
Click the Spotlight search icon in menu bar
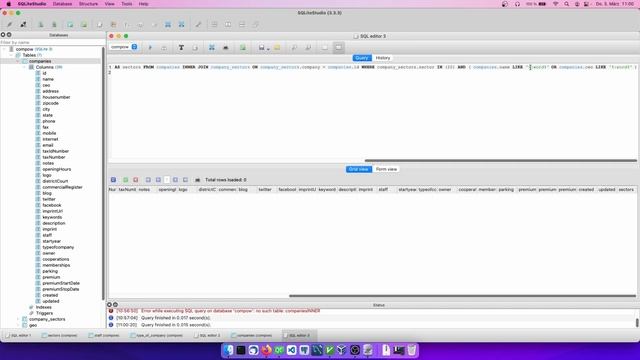(x=567, y=4)
